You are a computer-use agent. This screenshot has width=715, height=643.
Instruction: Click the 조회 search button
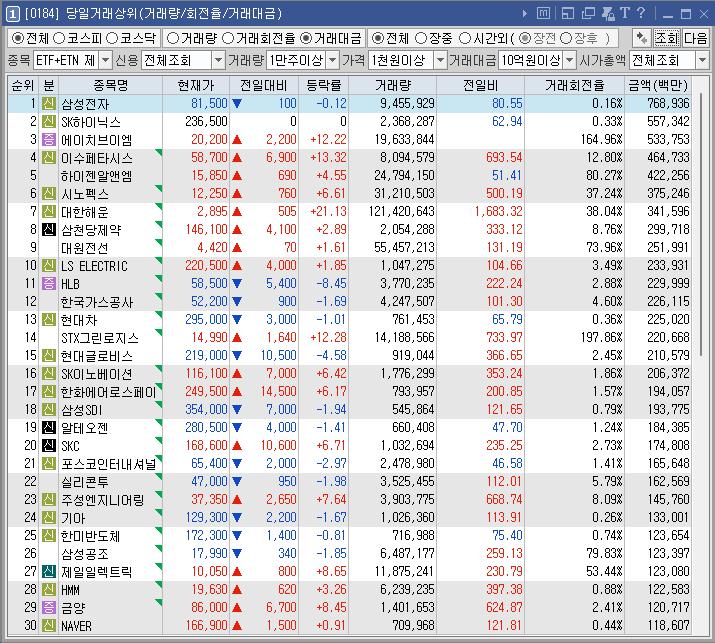click(x=667, y=38)
